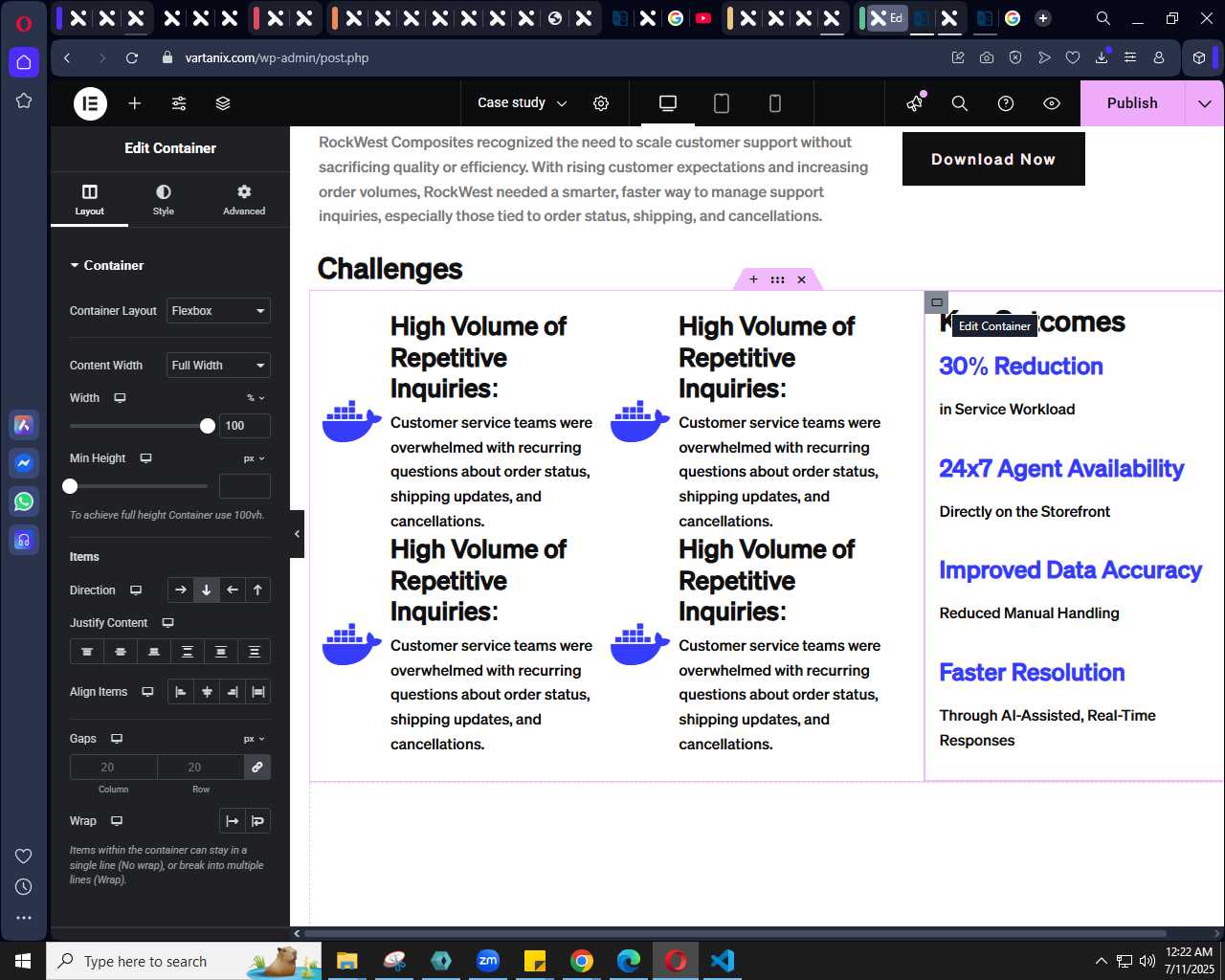This screenshot has width=1225, height=980.
Task: Choose Justify Content space evenly option
Action: 255,652
